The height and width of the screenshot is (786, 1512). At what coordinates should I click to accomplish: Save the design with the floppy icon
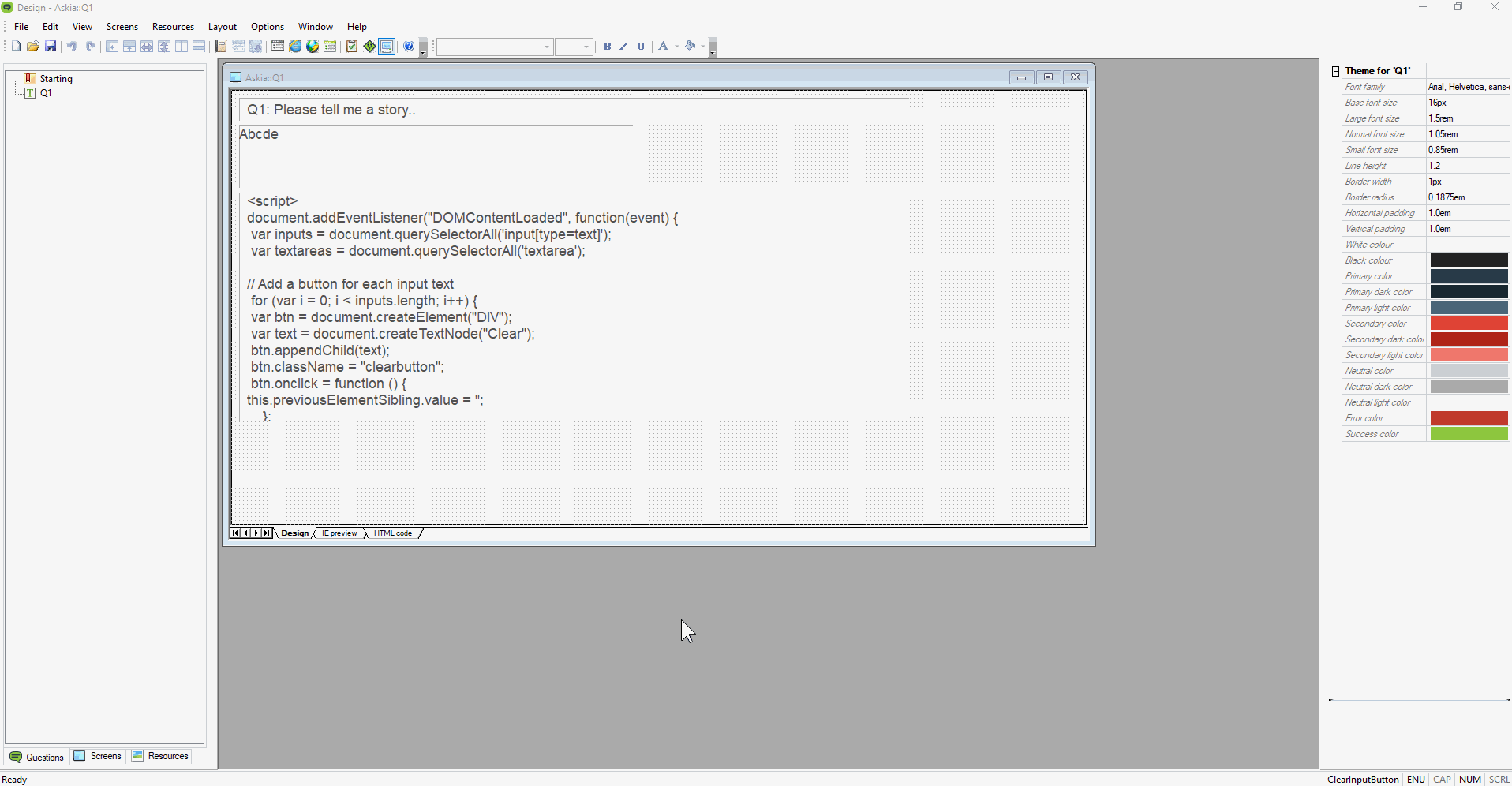pyautogui.click(x=51, y=47)
